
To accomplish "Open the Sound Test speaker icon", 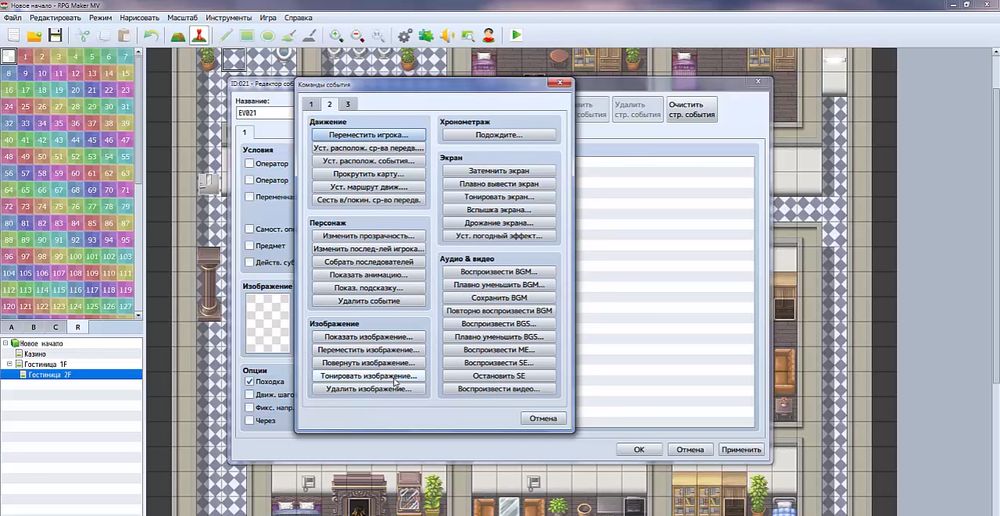I will (446, 36).
